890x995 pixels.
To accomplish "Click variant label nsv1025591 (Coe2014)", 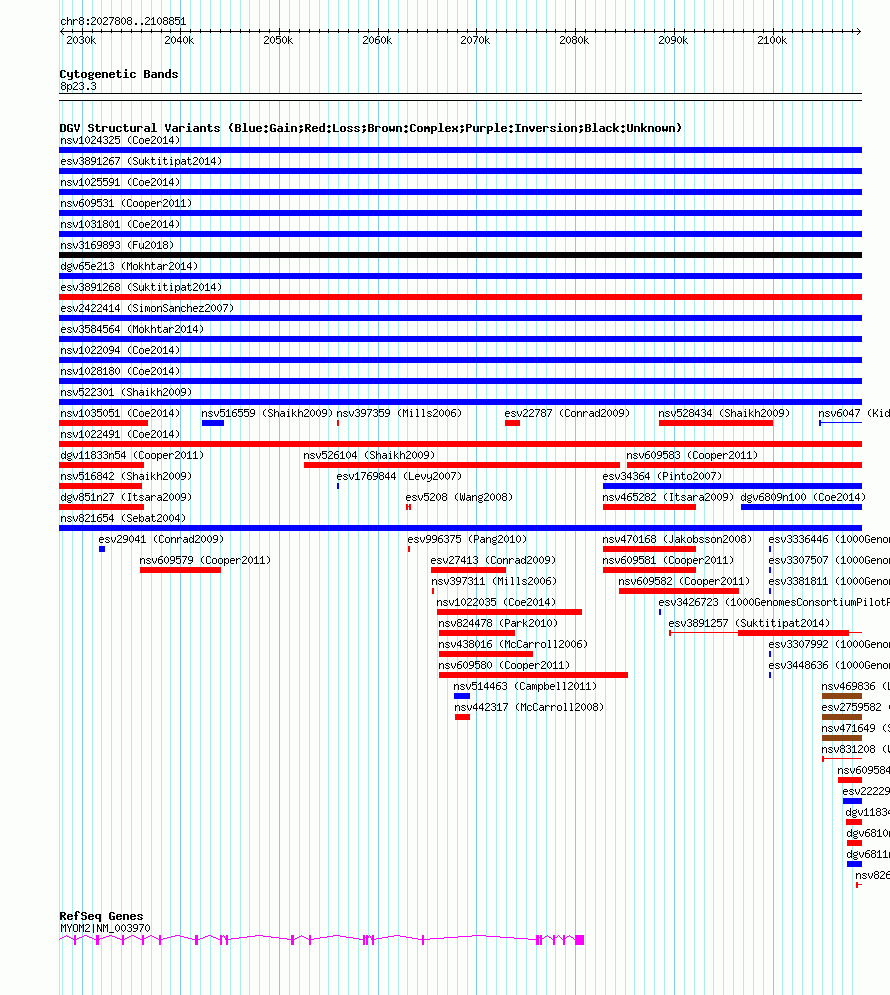I will point(120,182).
